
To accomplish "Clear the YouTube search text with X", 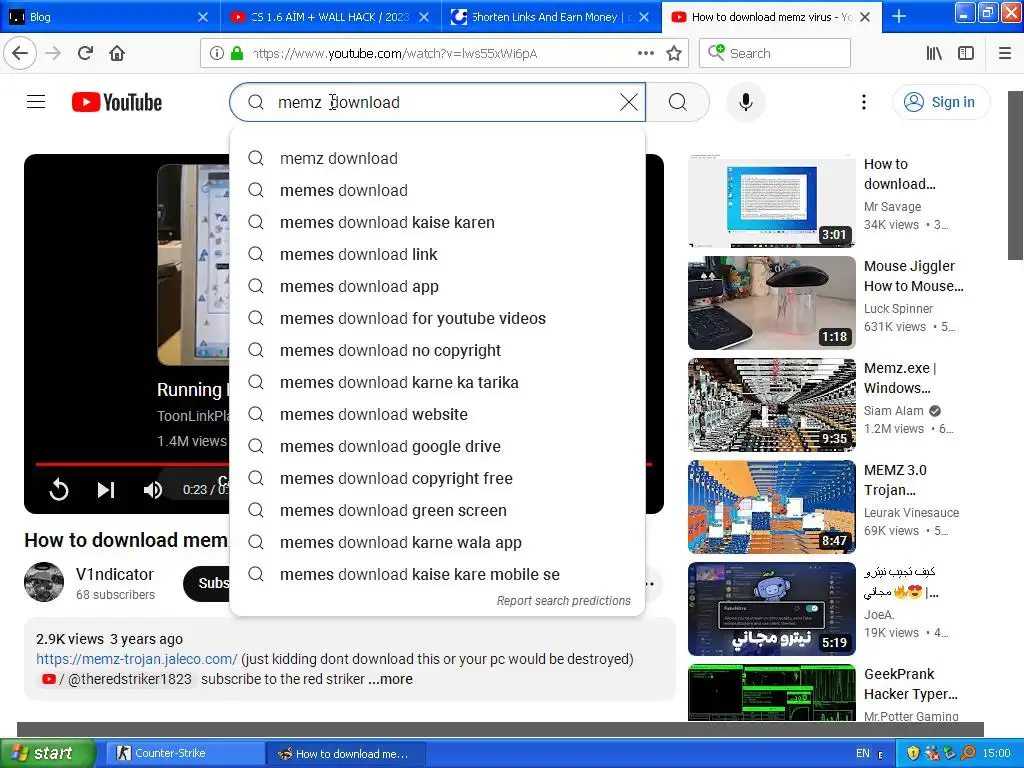I will [x=629, y=102].
